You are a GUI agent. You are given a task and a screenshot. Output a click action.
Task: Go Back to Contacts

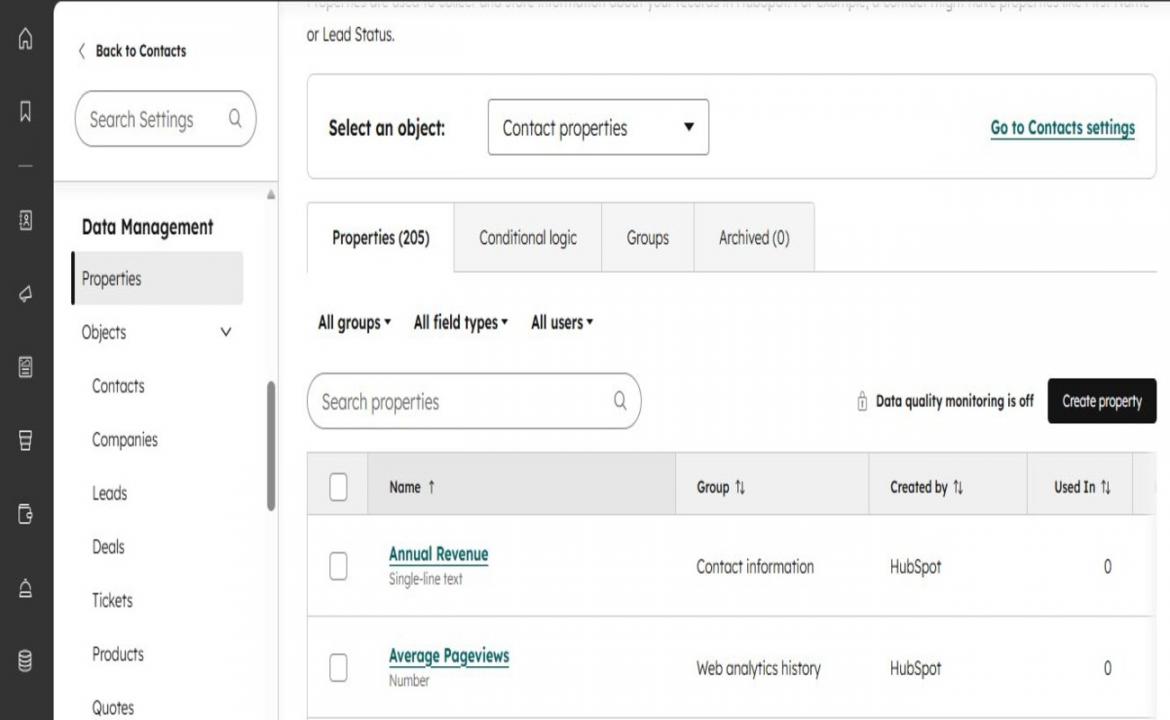pos(141,51)
